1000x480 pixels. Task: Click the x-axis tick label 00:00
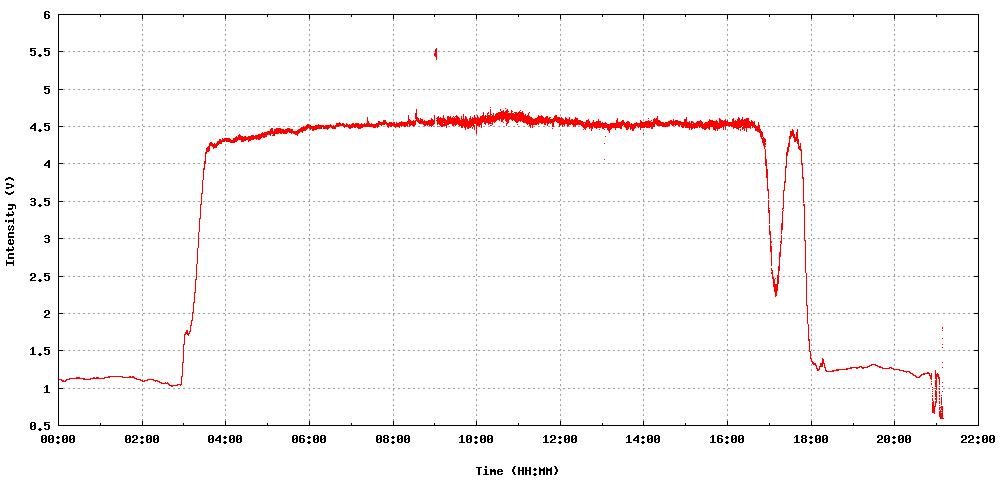click(59, 440)
